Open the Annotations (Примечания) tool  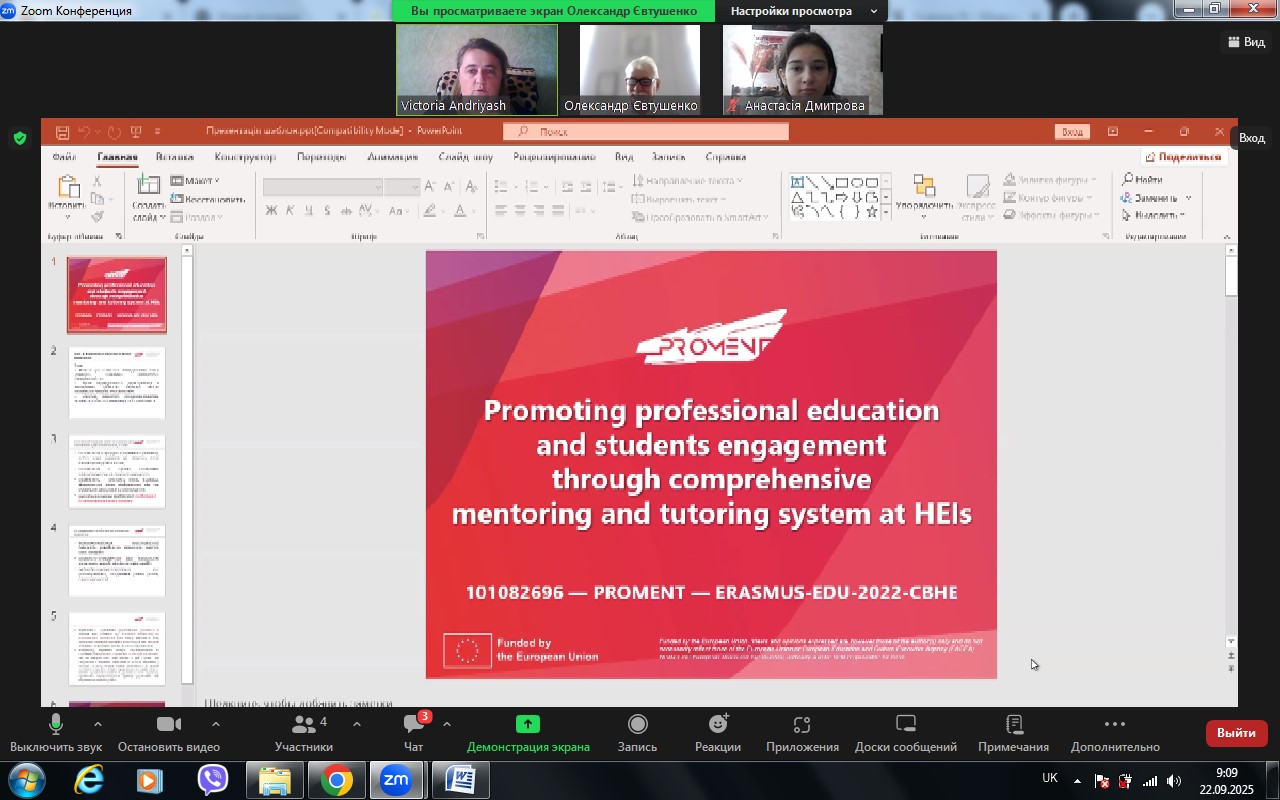pos(1013,732)
